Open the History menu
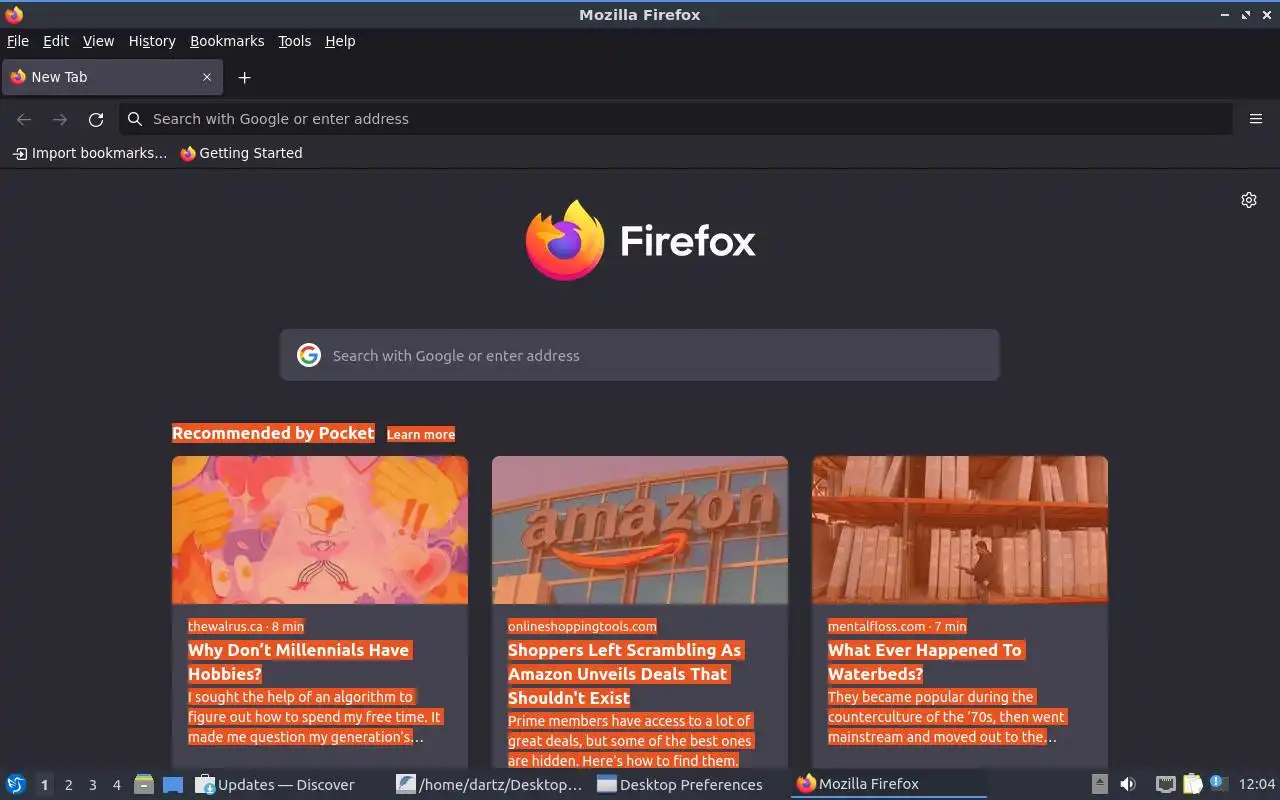Screen dimensions: 1280x800 (x=152, y=41)
